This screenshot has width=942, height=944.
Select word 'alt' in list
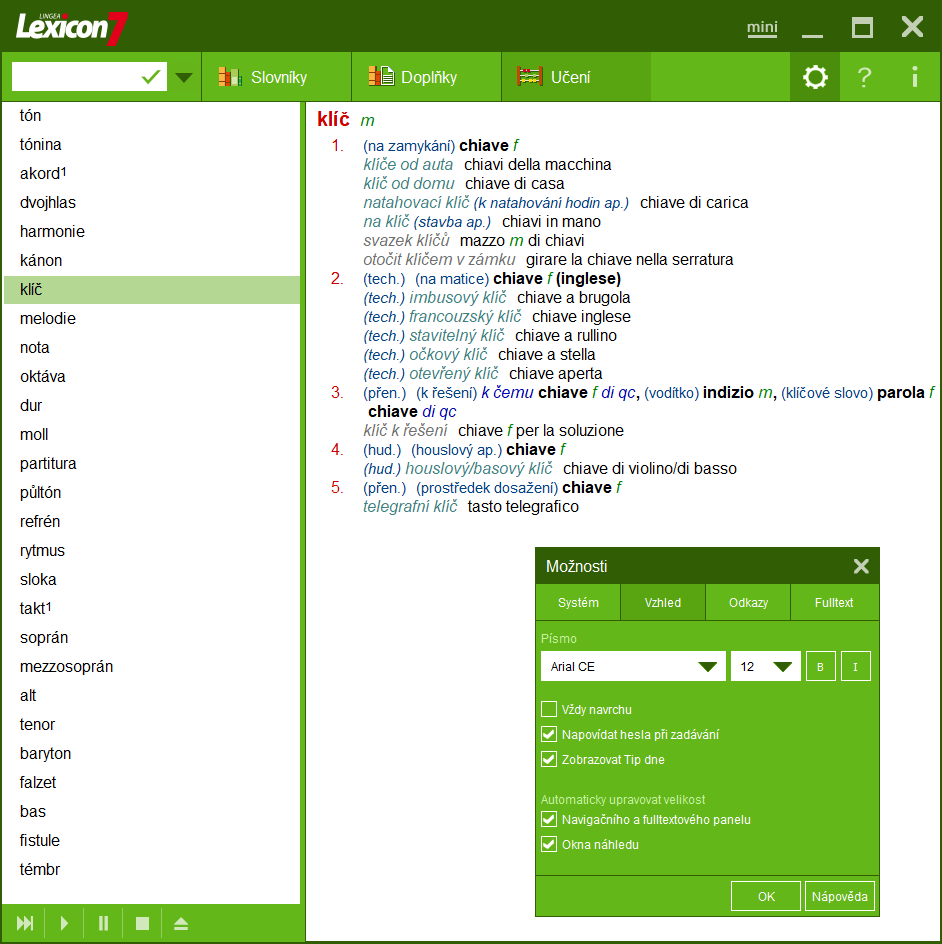[152, 695]
